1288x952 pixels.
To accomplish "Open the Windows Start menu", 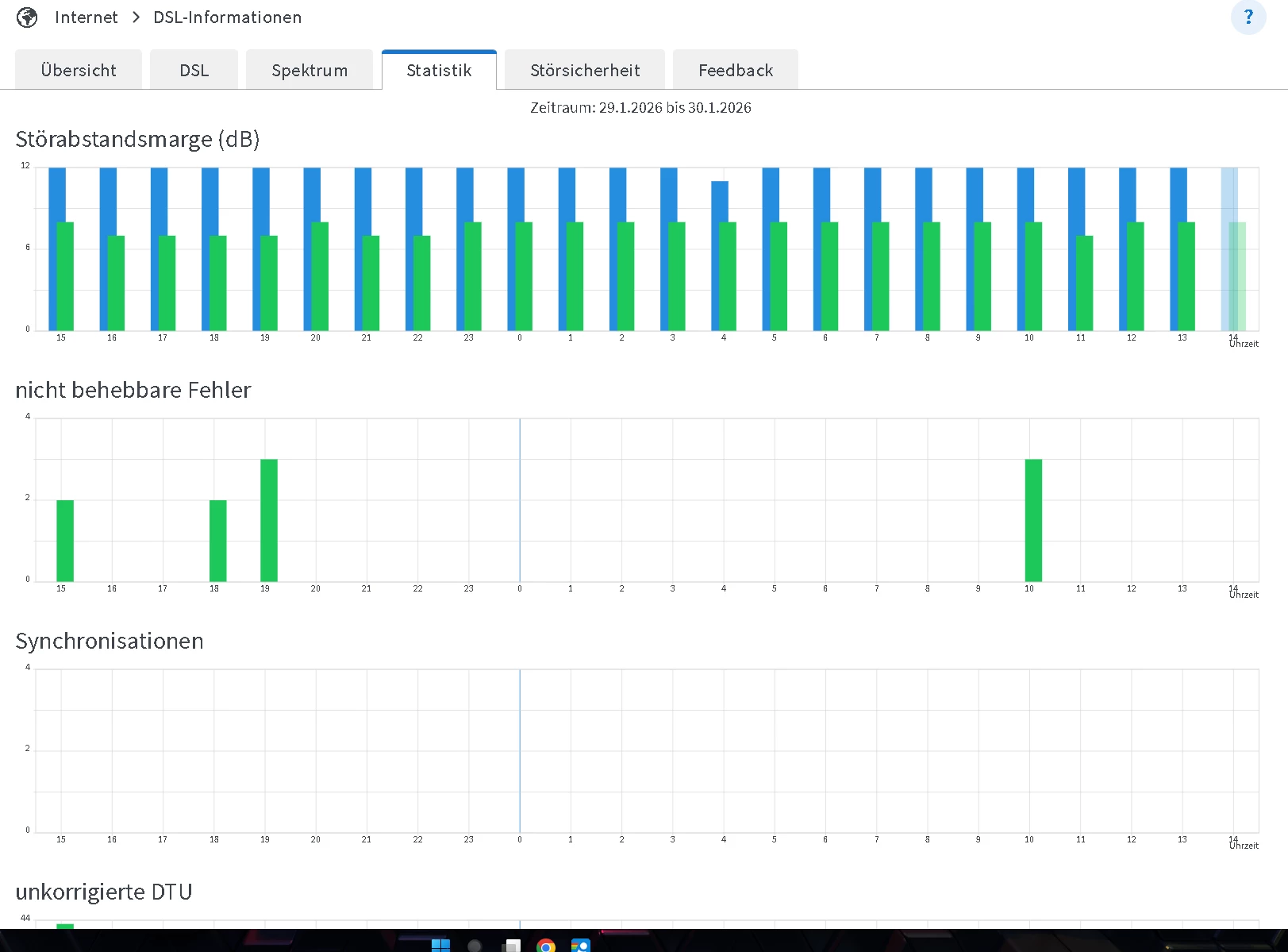I will 440,945.
